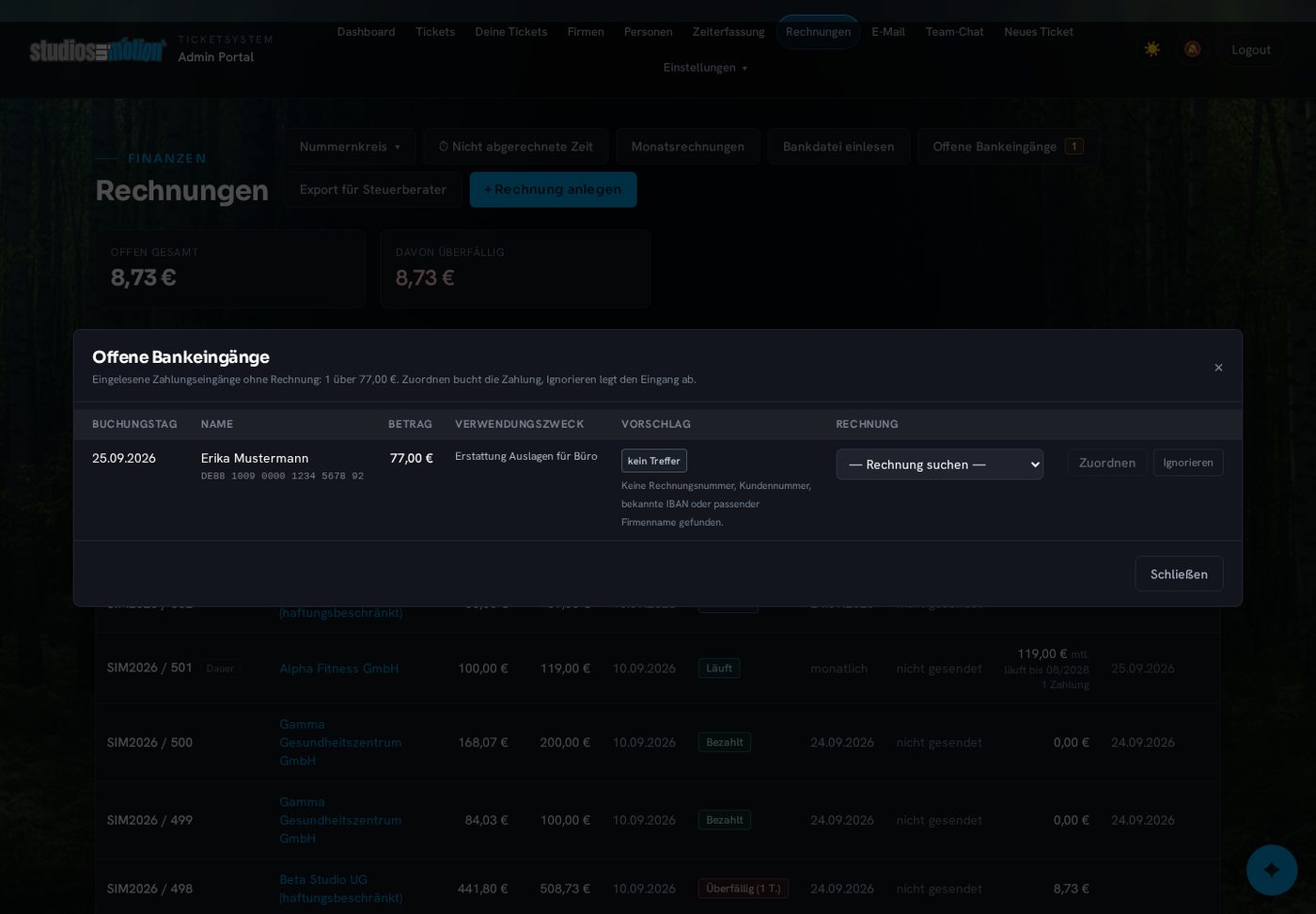Viewport: 1316px width, 914px height.
Task: Open the Alpha Fitness GmbH company link
Action: click(x=339, y=669)
